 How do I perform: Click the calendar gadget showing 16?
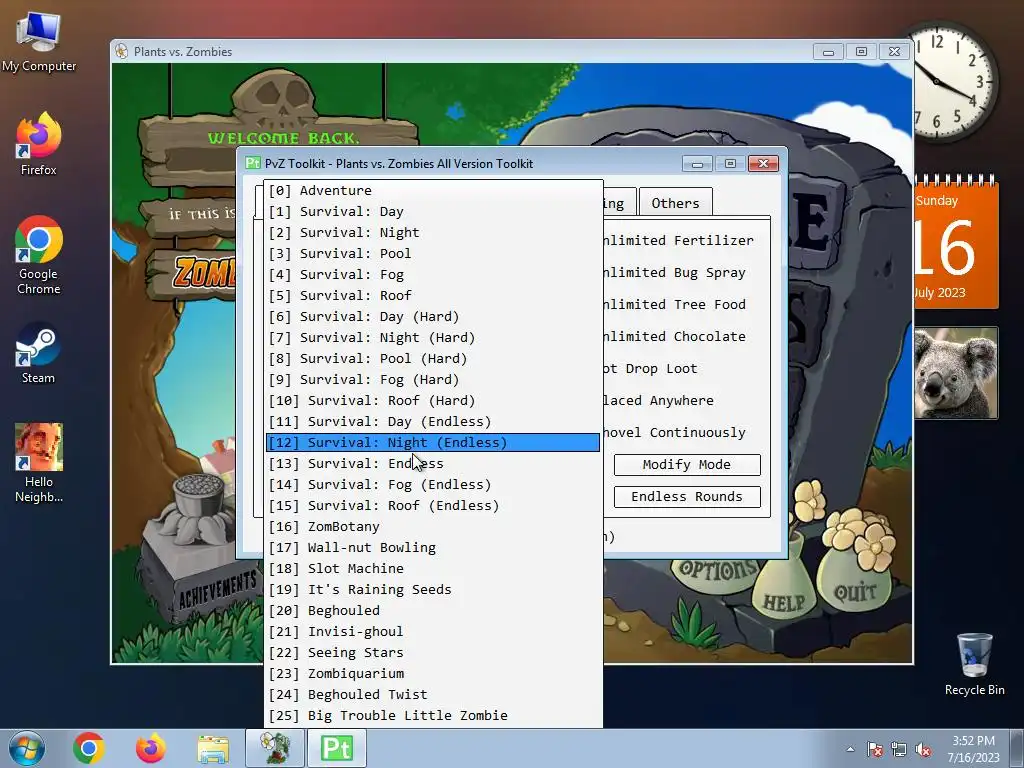[957, 241]
